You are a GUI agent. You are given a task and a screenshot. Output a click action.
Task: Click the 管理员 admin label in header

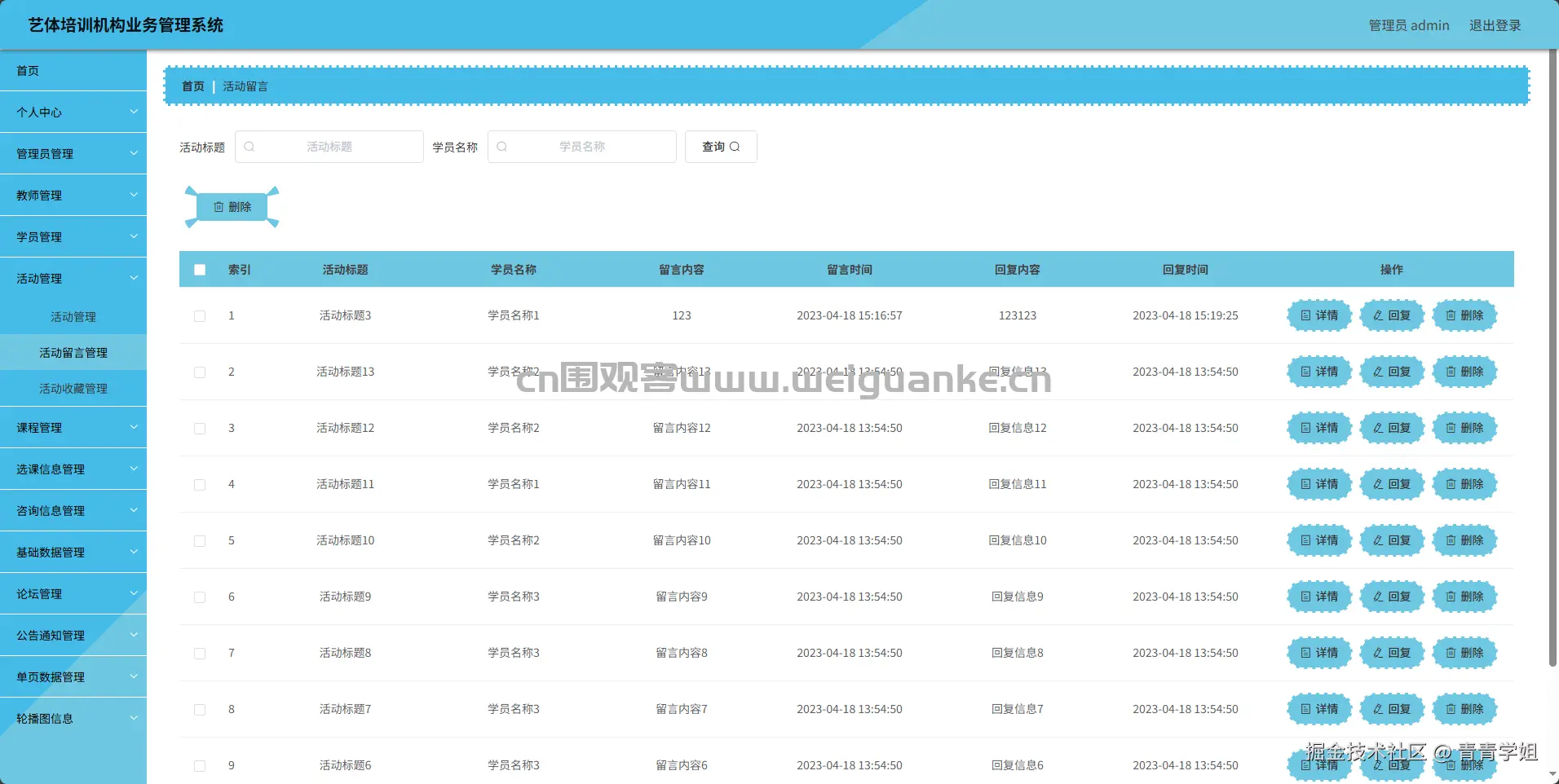1409,25
